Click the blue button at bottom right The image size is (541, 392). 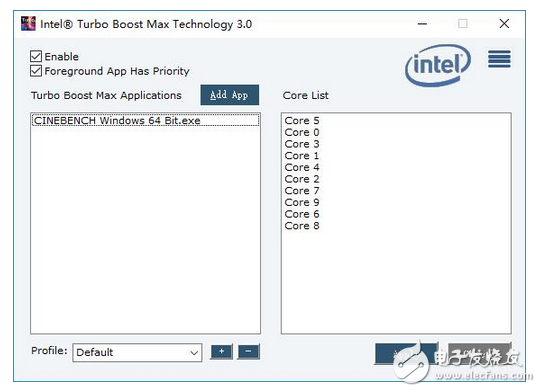point(406,353)
